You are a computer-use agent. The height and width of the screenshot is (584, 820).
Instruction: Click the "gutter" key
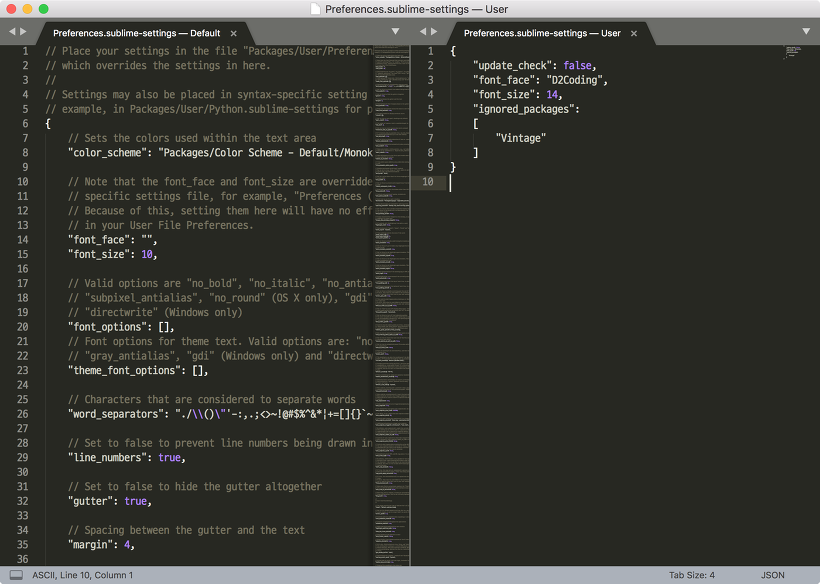[x=90, y=501]
